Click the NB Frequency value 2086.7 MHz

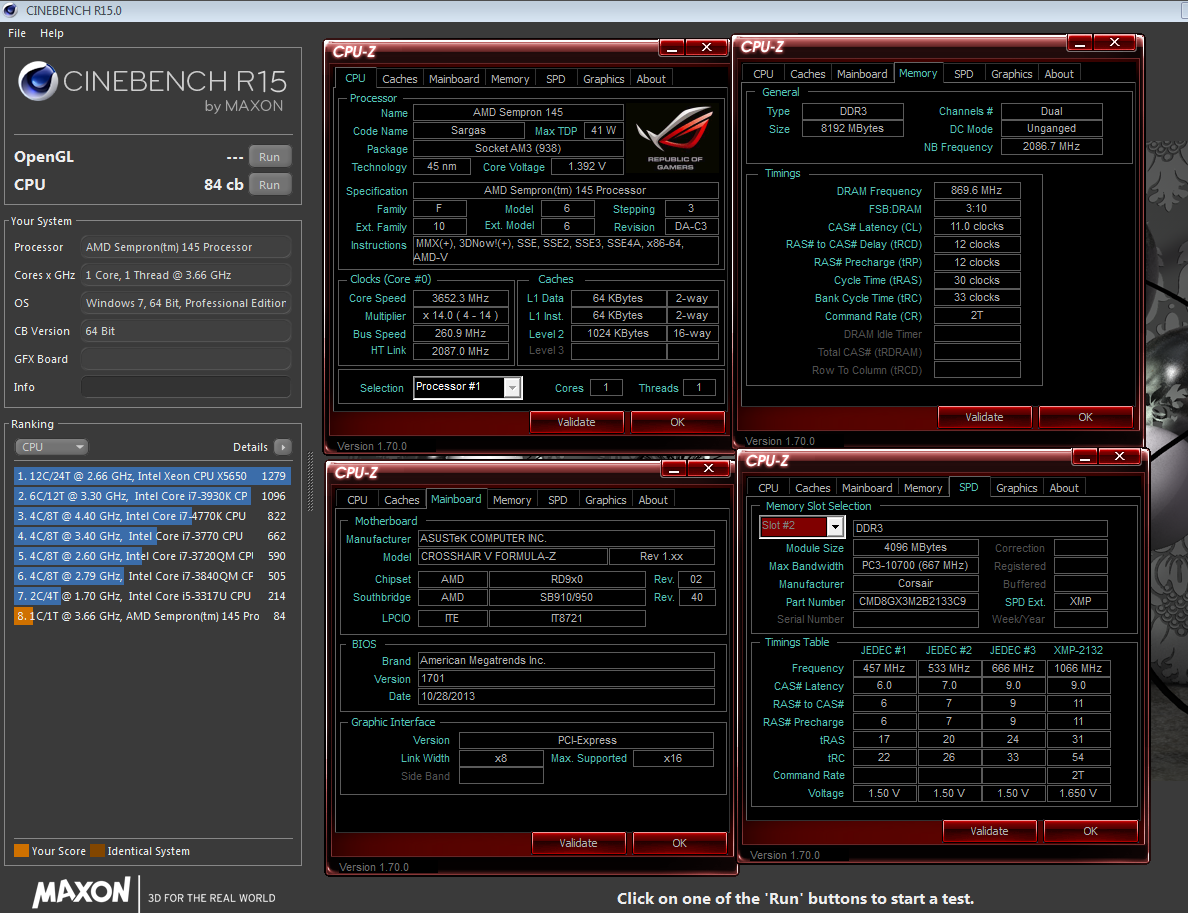coord(1052,147)
